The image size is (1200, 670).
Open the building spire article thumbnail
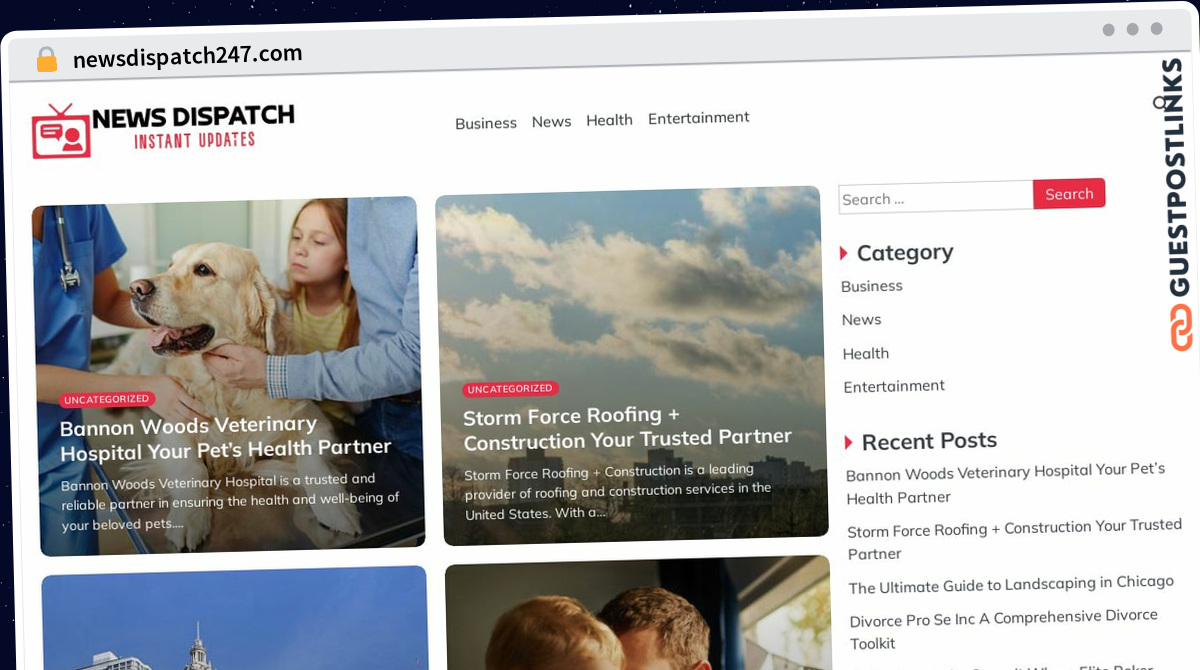pyautogui.click(x=236, y=620)
